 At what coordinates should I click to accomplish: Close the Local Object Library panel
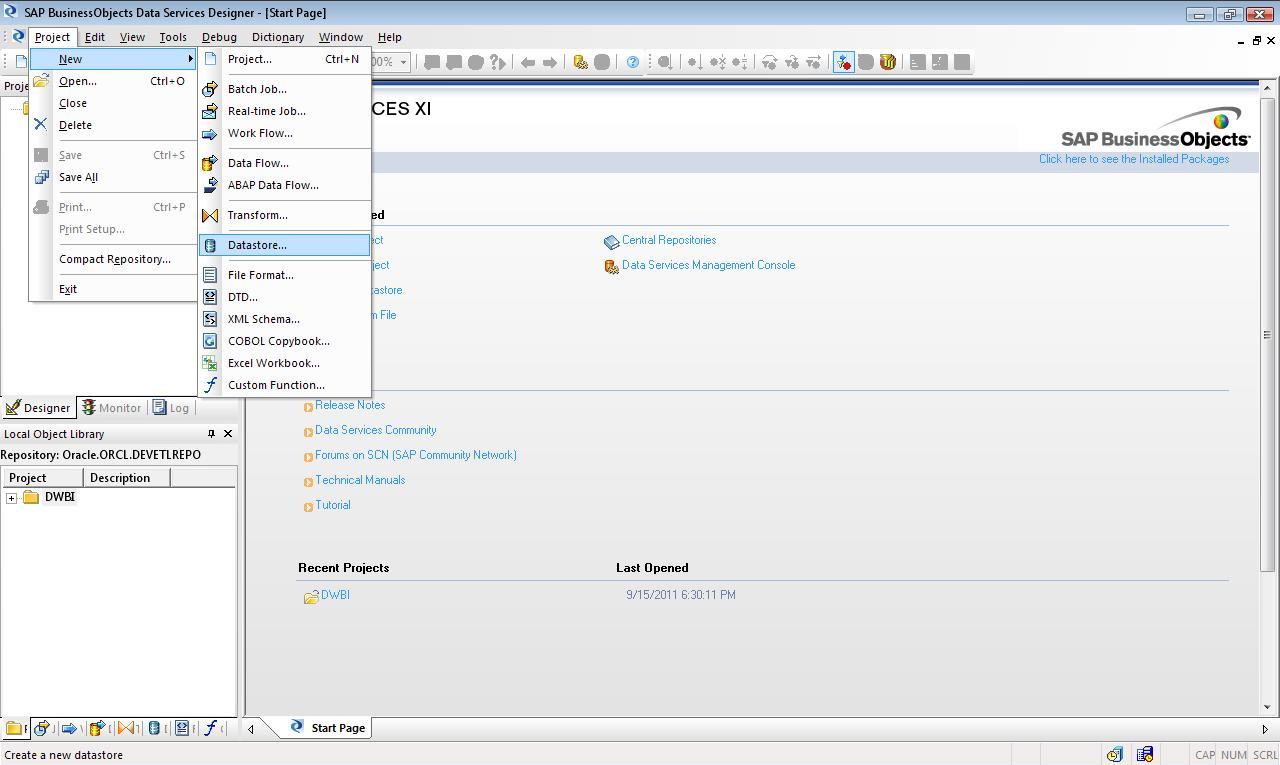coord(228,434)
